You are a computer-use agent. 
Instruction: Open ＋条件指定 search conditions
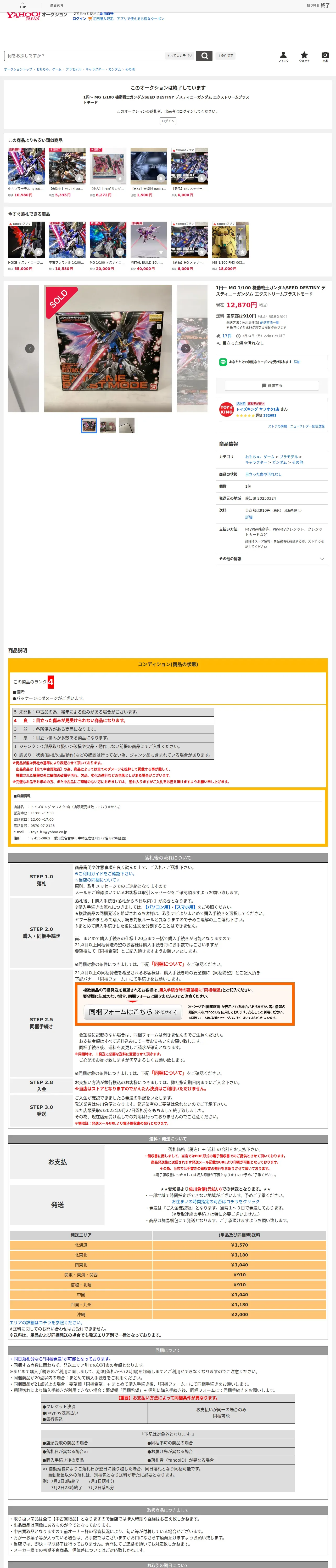click(x=226, y=55)
